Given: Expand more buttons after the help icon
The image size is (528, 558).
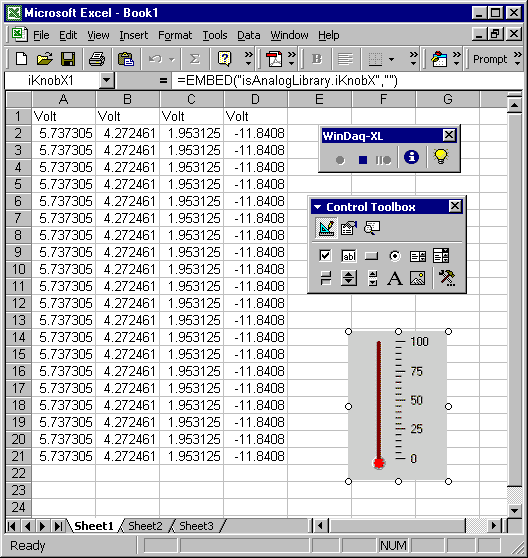Looking at the screenshot, I should tap(248, 59).
